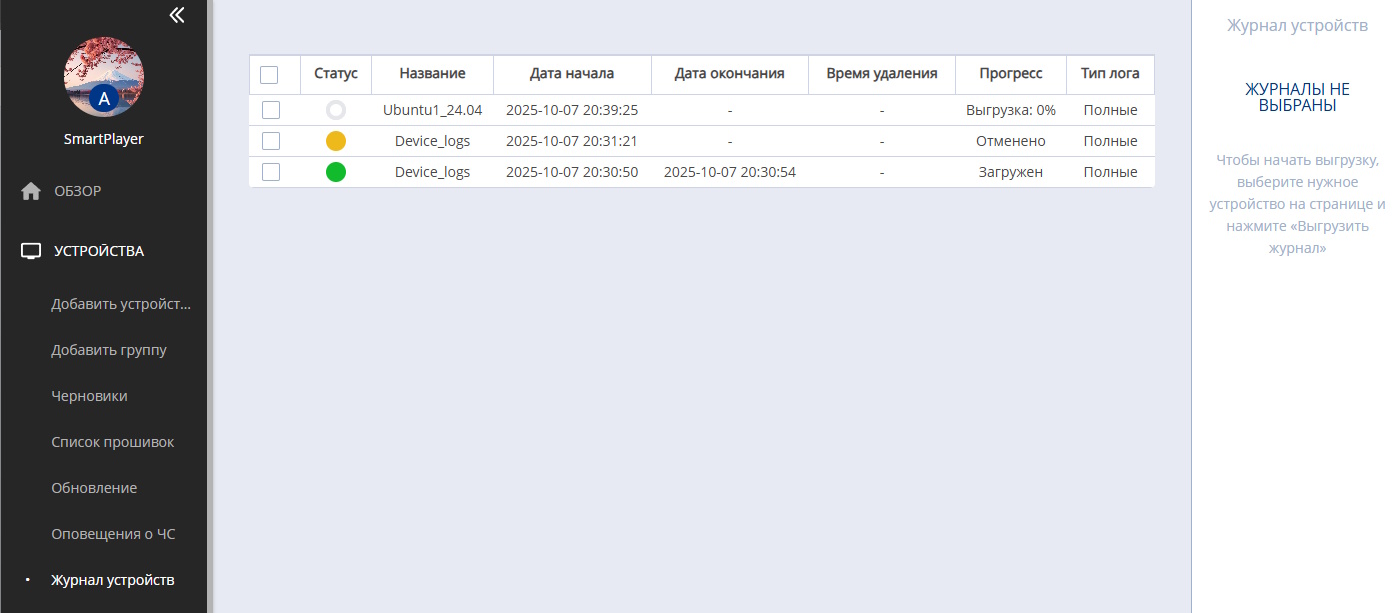Click the Прогресс column header
This screenshot has height=613, width=1400.
coord(1010,74)
